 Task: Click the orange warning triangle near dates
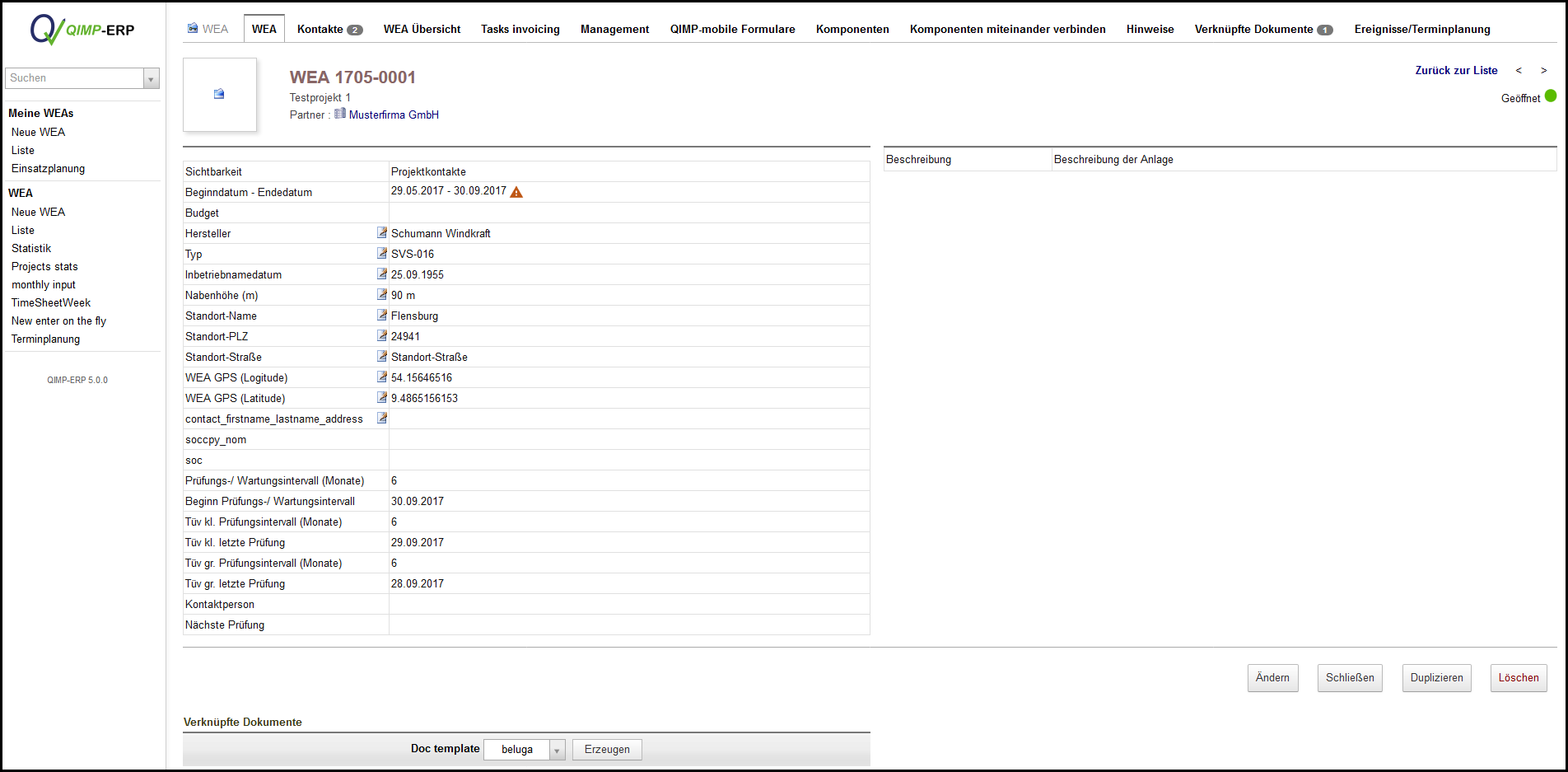click(x=516, y=192)
